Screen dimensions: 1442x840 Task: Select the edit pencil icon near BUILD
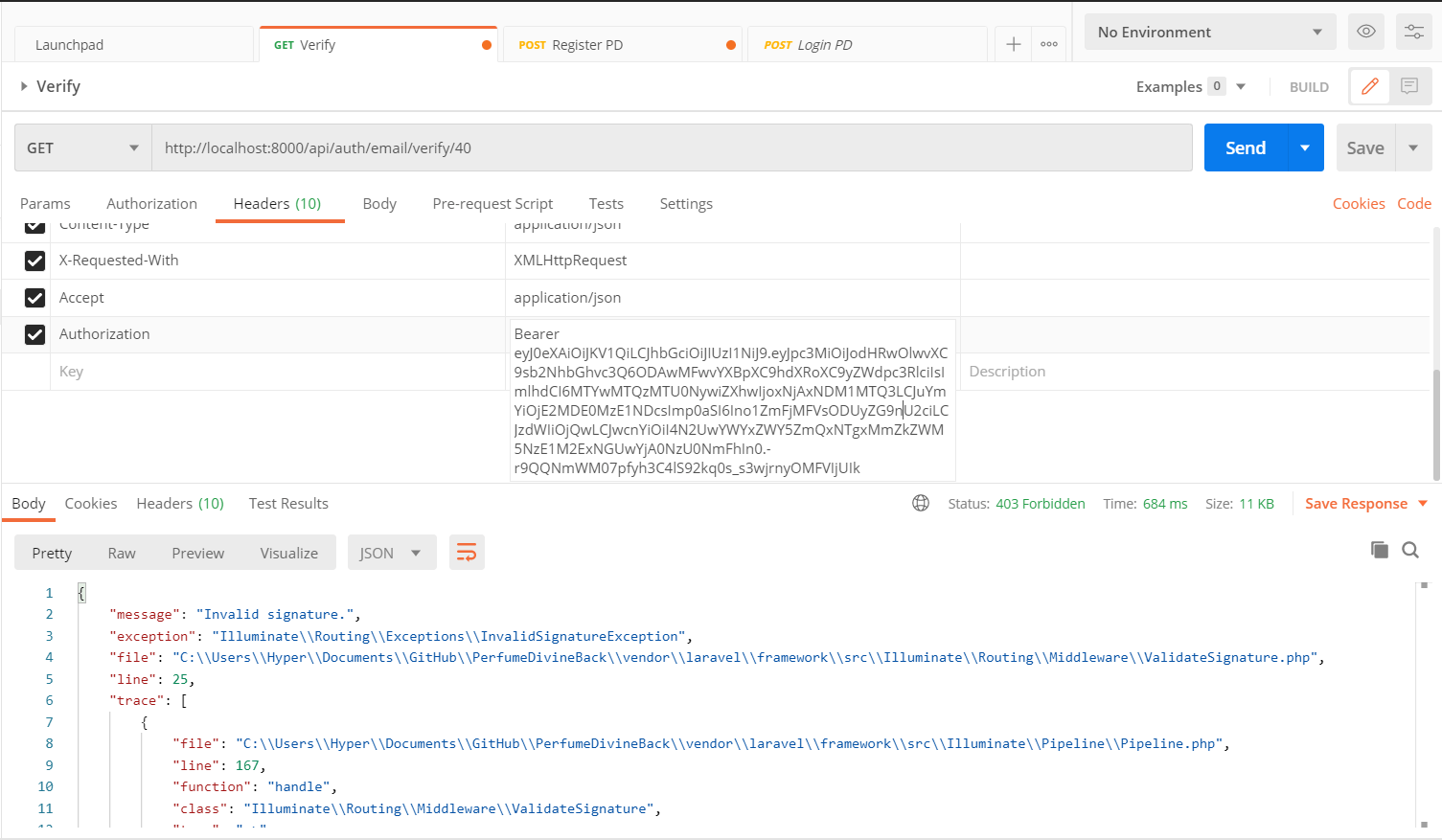click(1368, 86)
